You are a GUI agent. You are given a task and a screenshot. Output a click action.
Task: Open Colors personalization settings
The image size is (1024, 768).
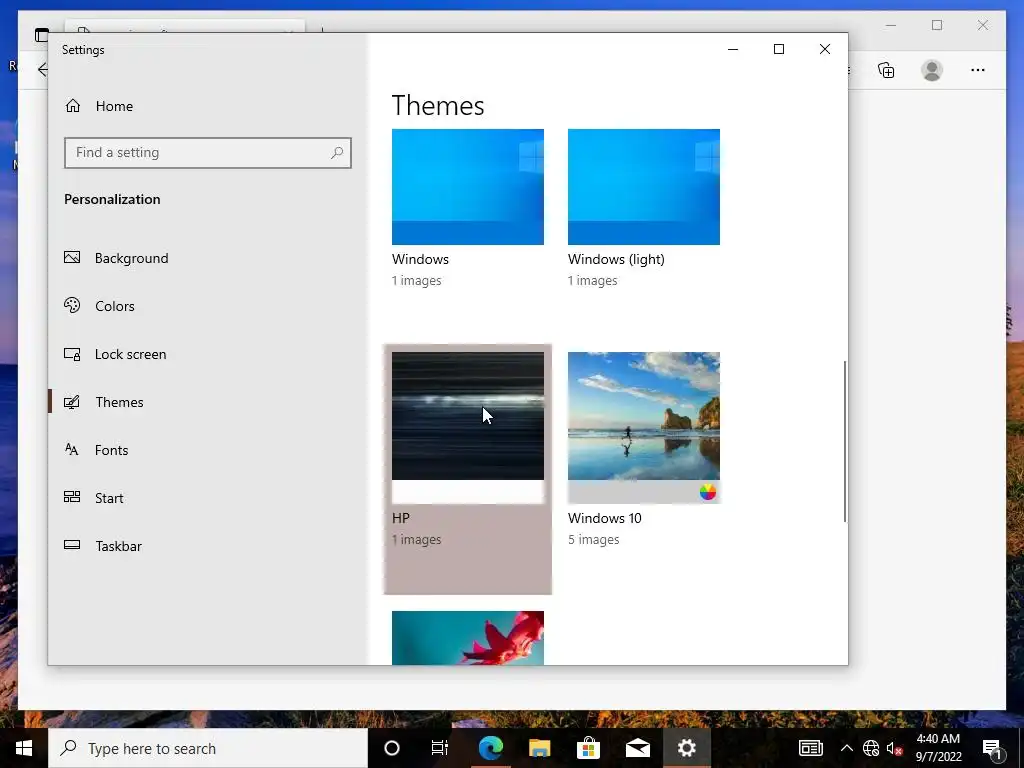click(99, 306)
